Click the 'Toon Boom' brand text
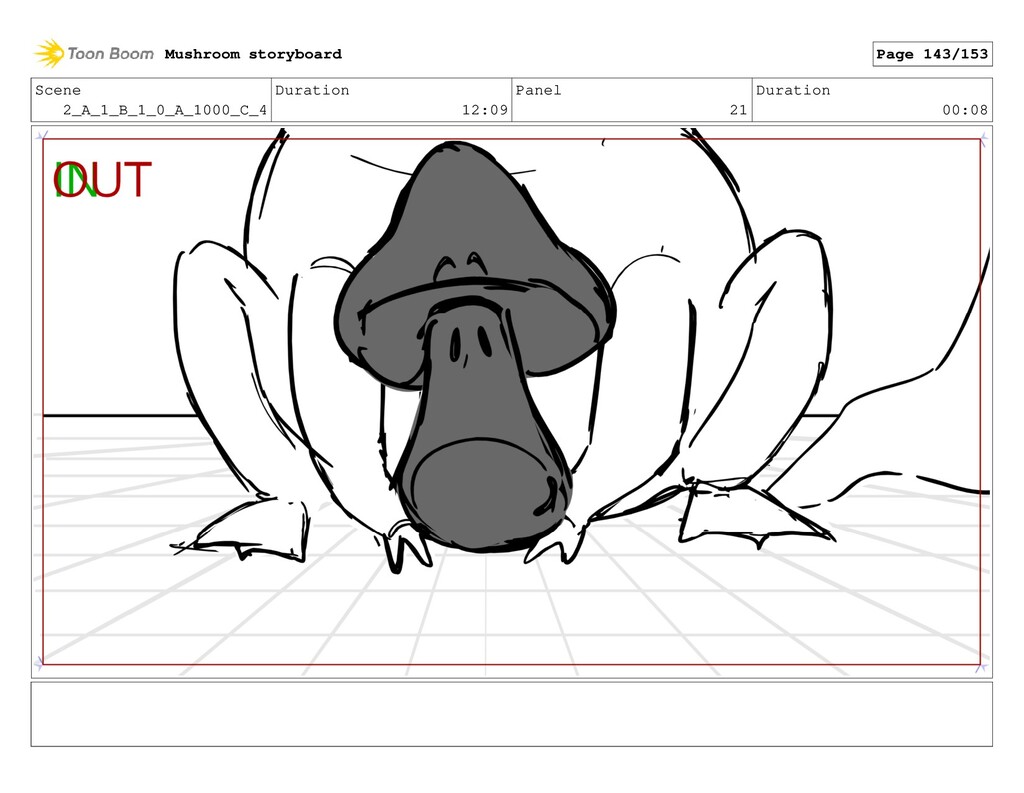Screen dimensions: 1024x793 (110, 54)
